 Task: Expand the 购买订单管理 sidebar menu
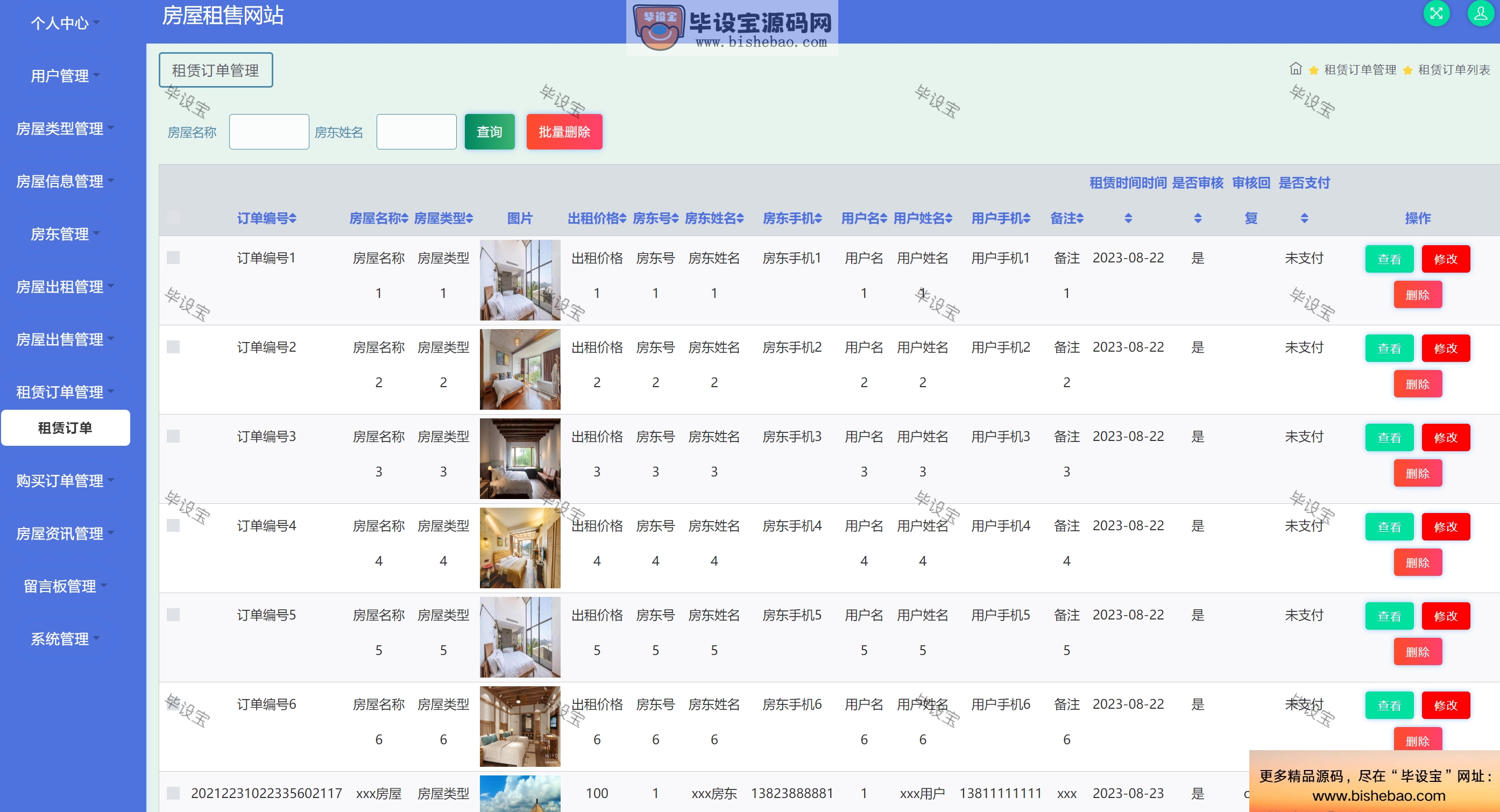click(x=65, y=480)
